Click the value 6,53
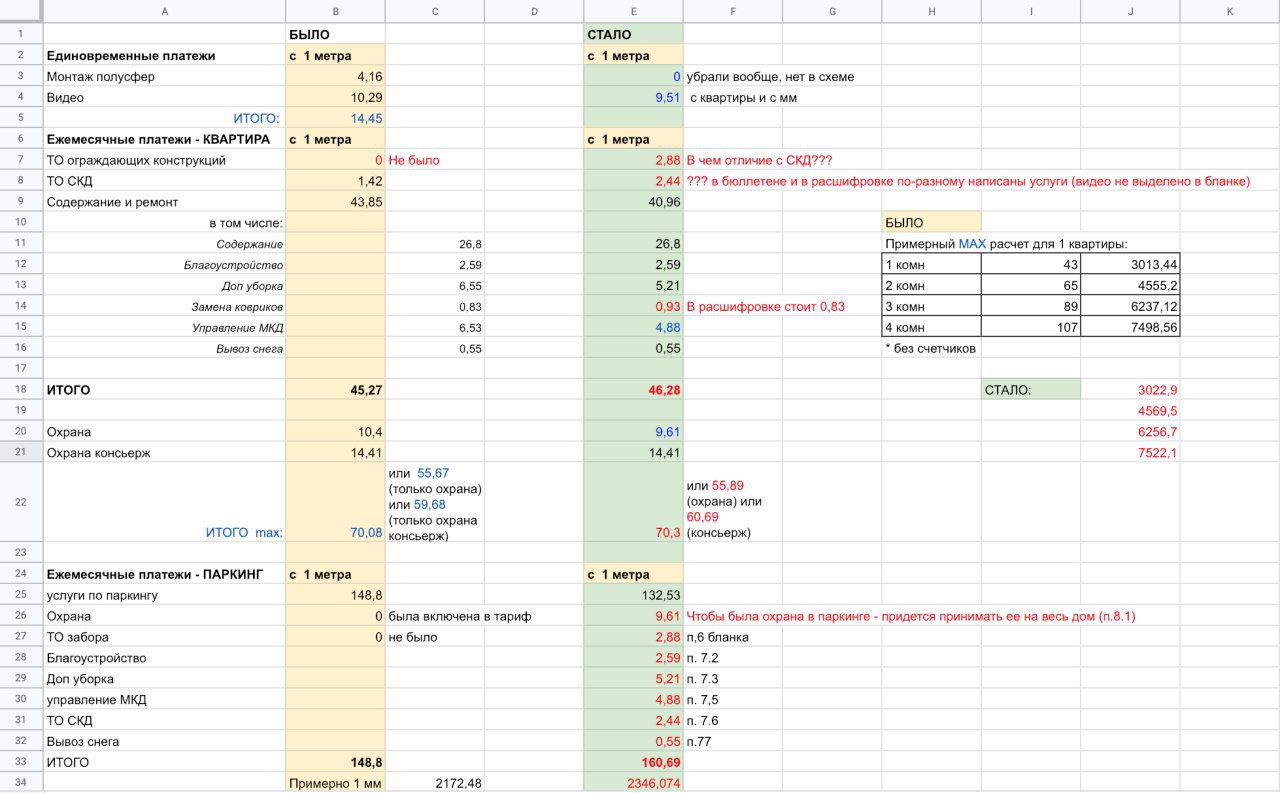Screen dimensions: 1280x793 435,327
